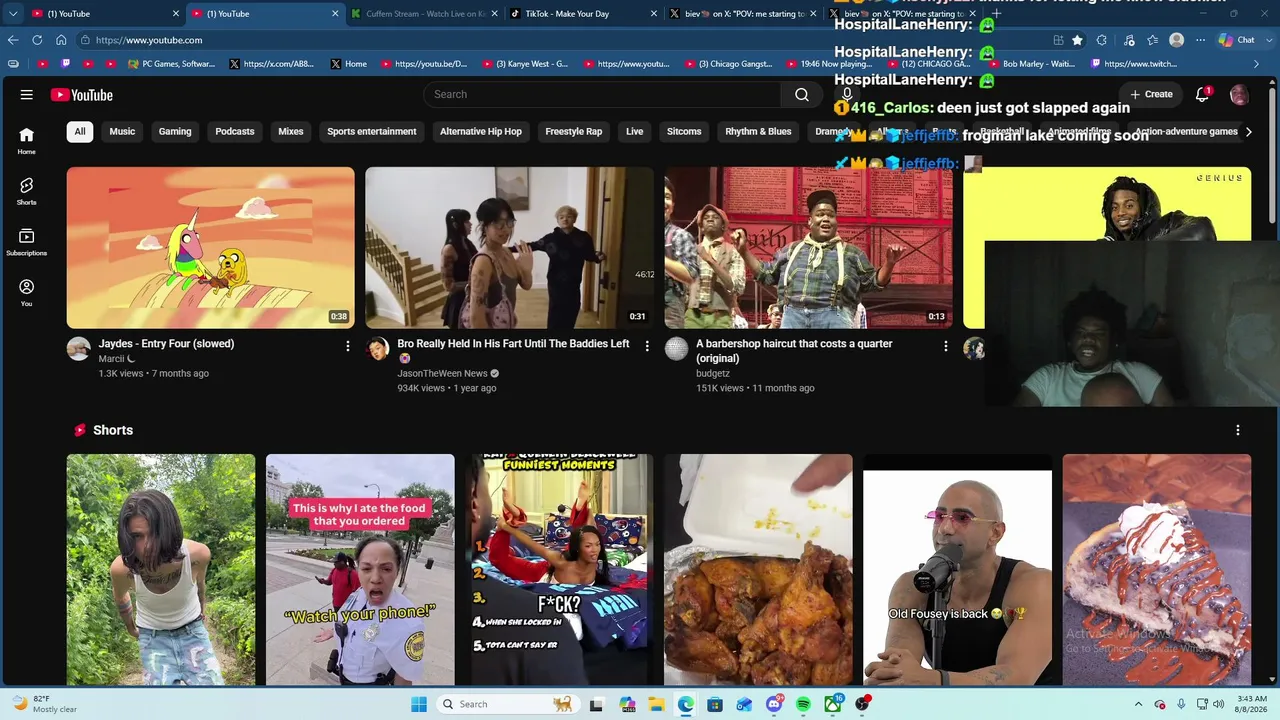
Task: Open Subscriptions in the sidebar
Action: (27, 242)
